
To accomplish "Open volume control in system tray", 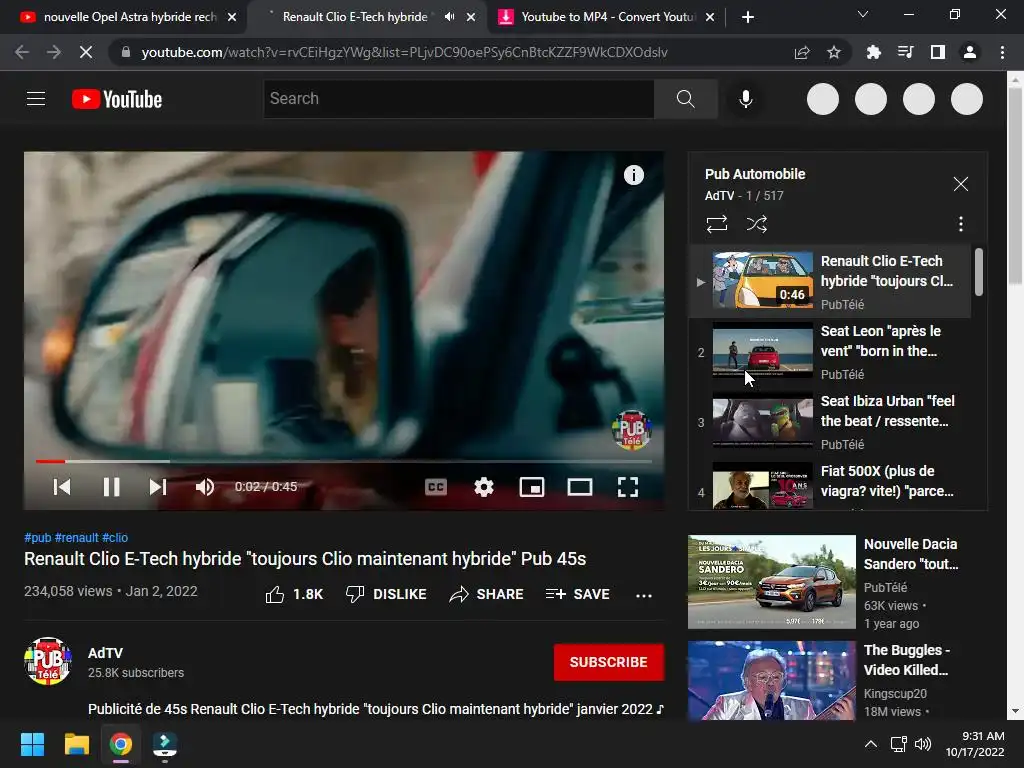I will (x=923, y=743).
